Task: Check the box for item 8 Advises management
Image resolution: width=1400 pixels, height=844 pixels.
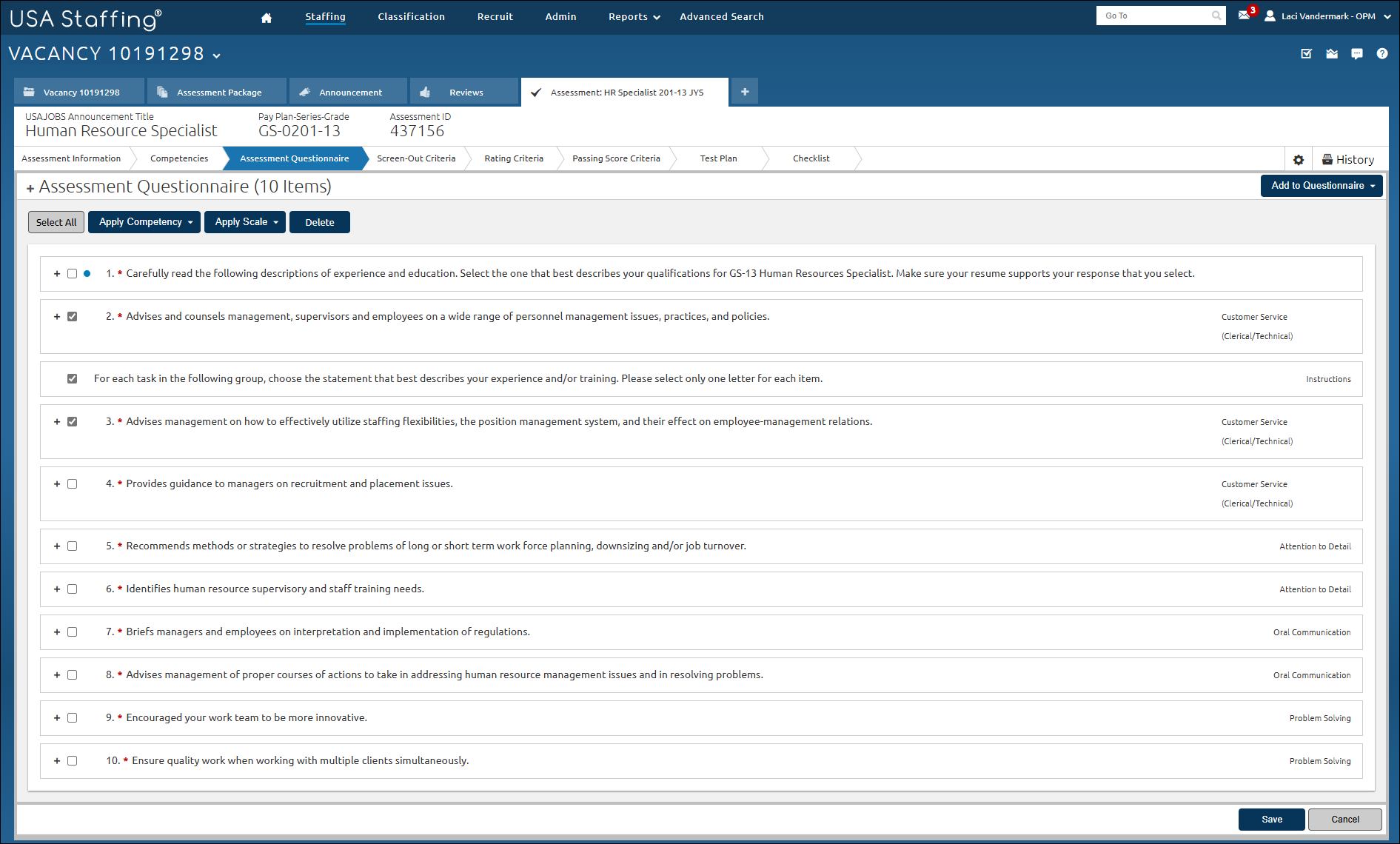Action: 72,675
